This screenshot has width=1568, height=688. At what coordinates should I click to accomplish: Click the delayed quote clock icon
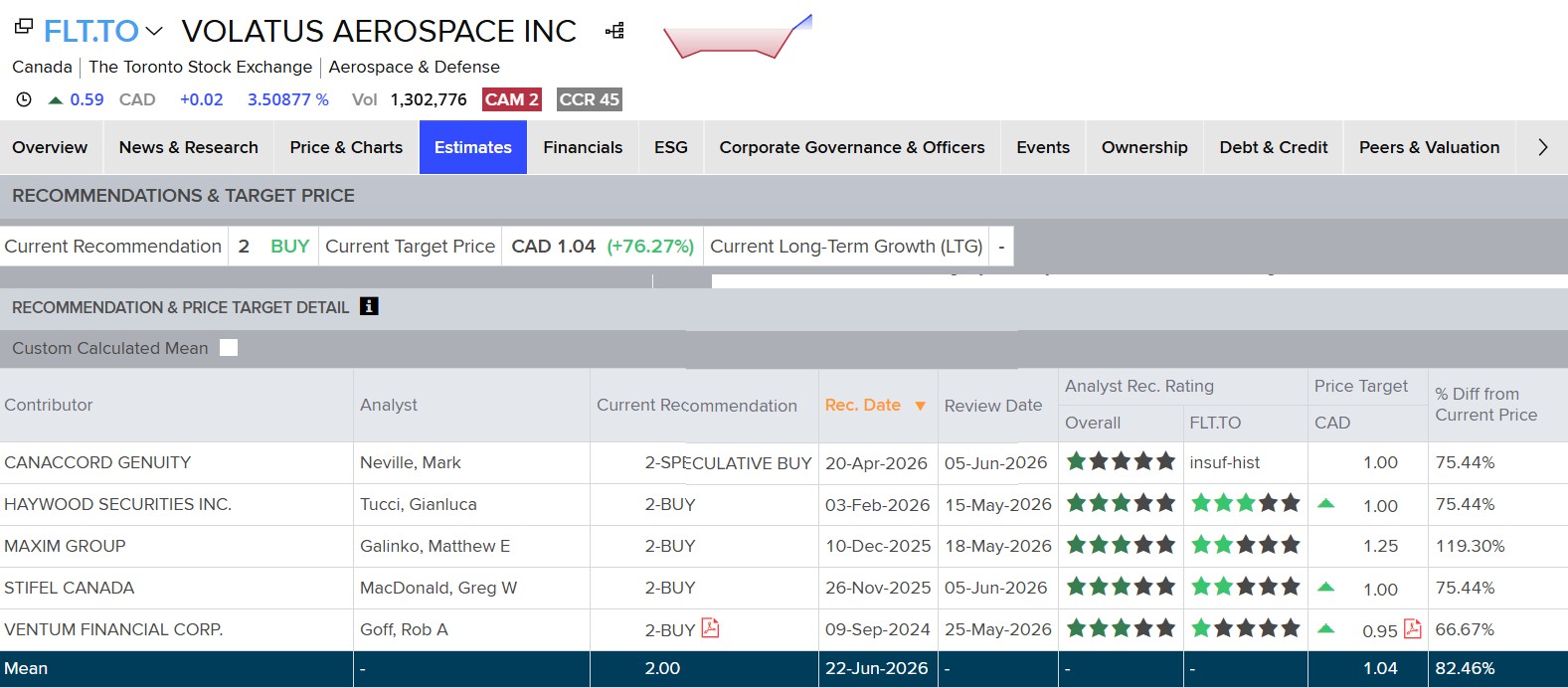(x=24, y=99)
